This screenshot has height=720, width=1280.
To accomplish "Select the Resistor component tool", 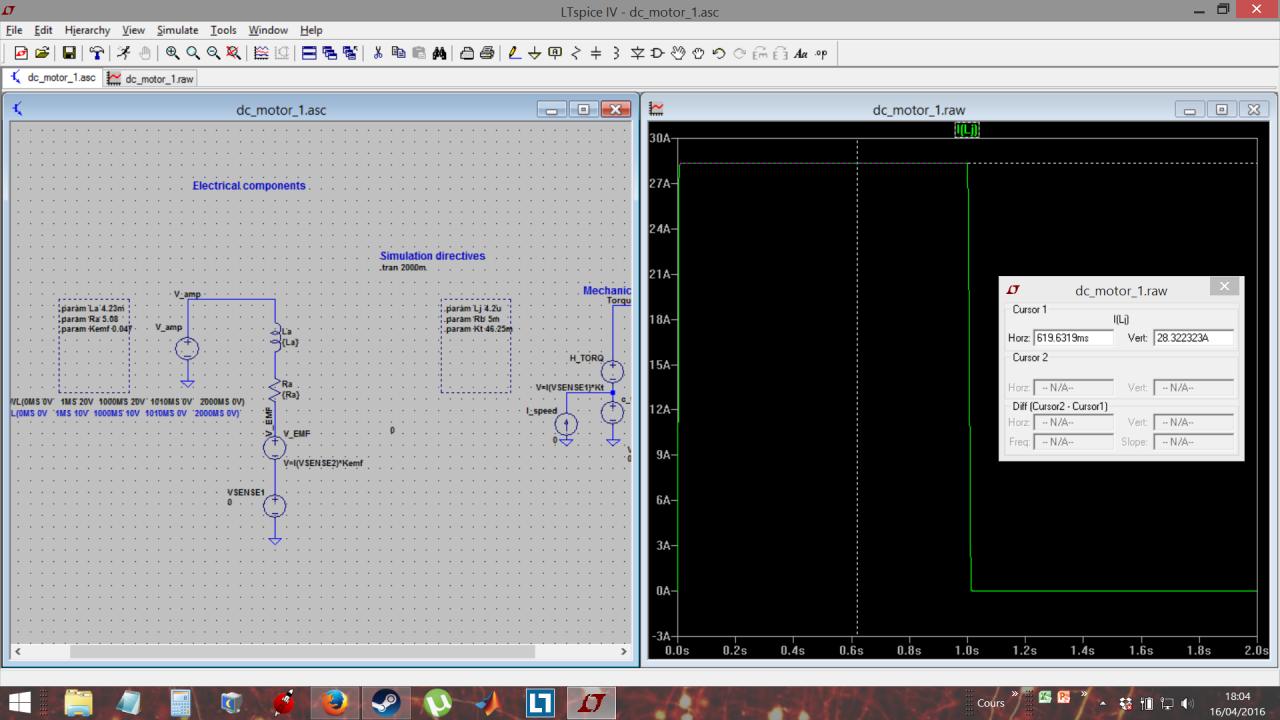I will pyautogui.click(x=576, y=53).
